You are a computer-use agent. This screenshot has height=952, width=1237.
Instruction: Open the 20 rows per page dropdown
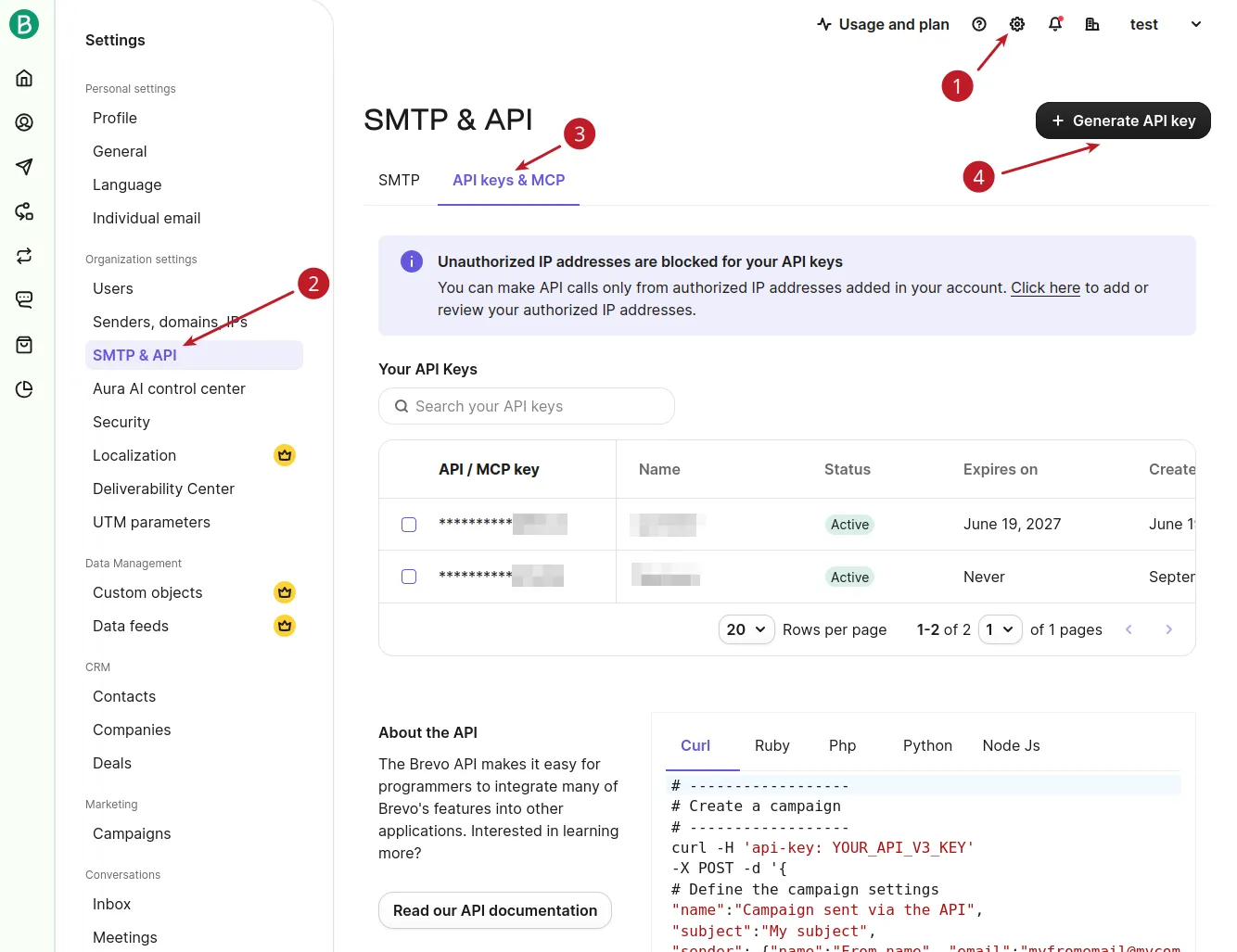click(746, 629)
